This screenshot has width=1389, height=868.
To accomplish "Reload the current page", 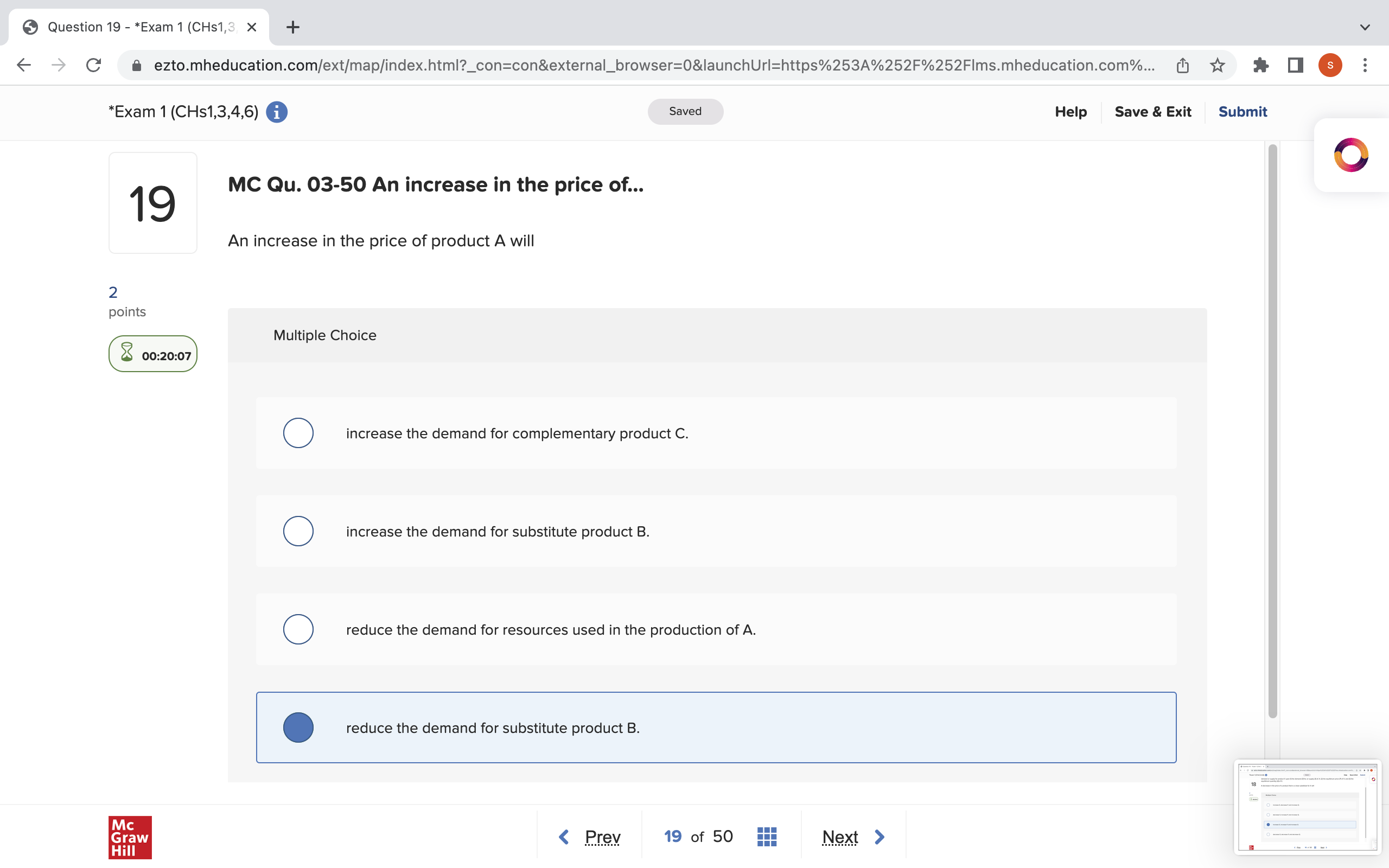I will tap(94, 65).
